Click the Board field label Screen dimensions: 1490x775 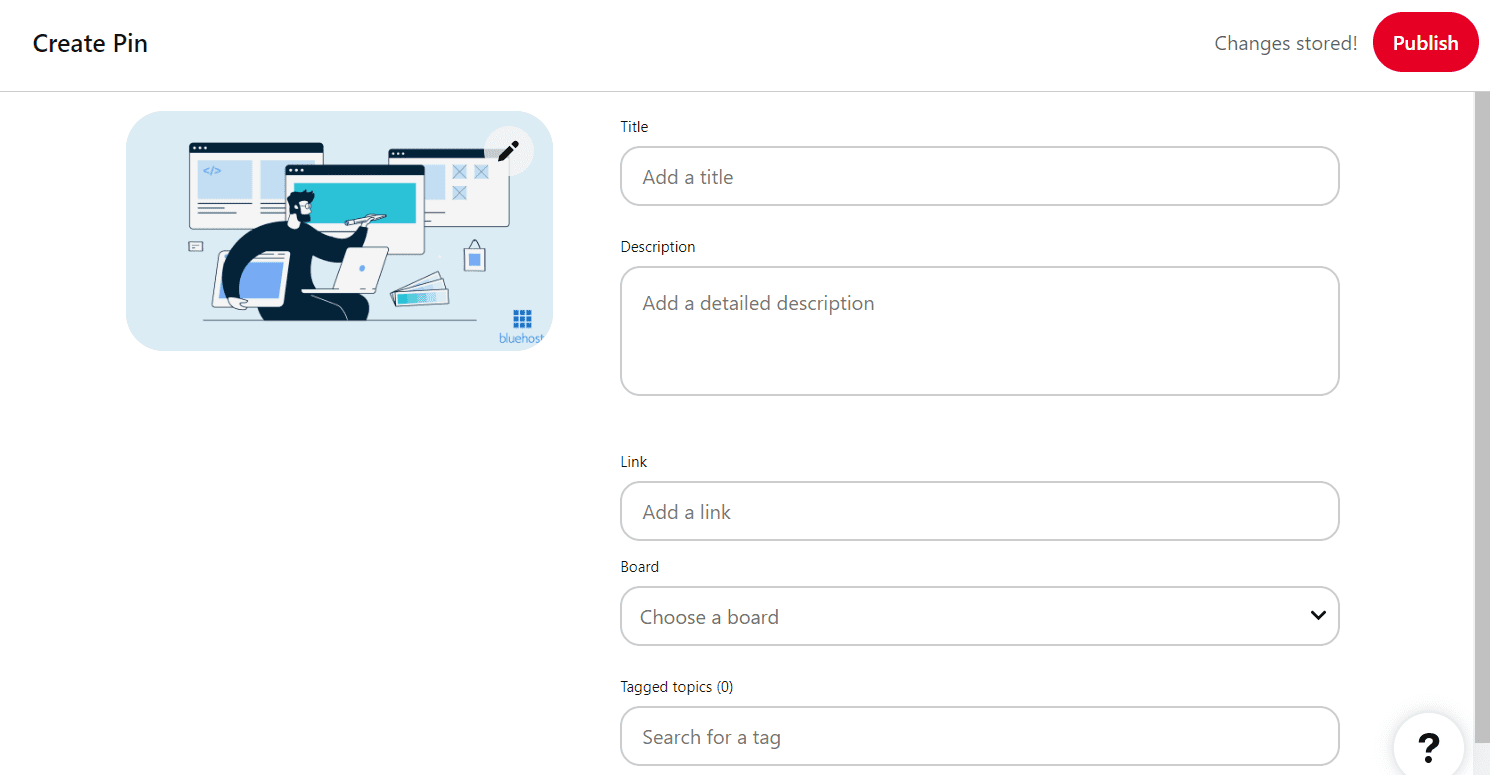[x=639, y=567]
